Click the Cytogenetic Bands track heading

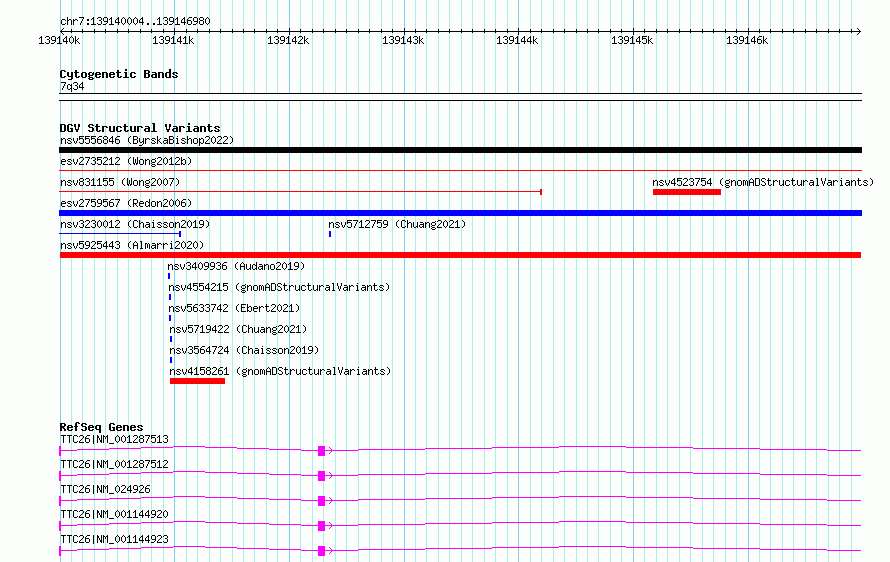click(119, 74)
